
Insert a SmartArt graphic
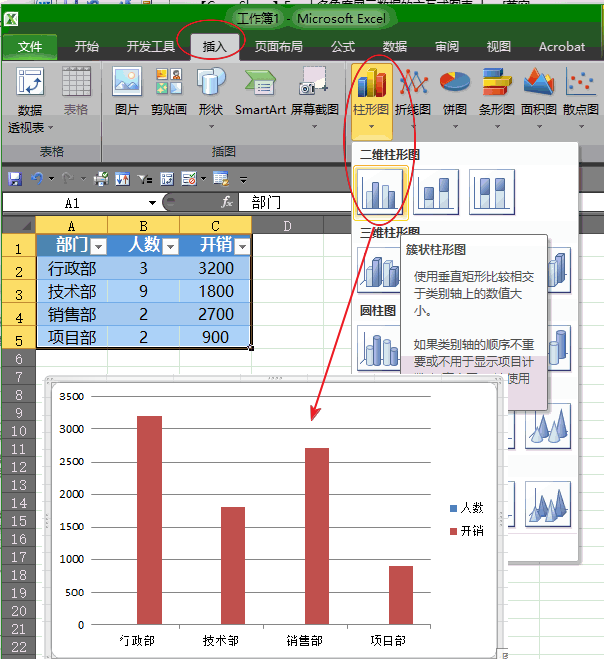[260, 93]
